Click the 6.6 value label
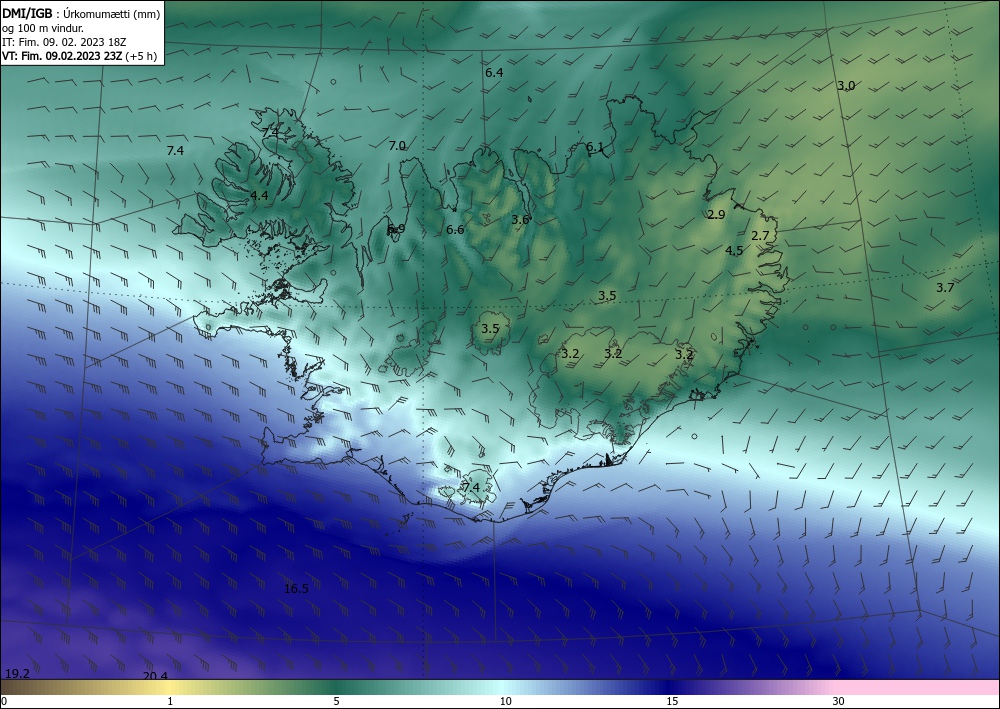The image size is (1000, 709). (455, 230)
